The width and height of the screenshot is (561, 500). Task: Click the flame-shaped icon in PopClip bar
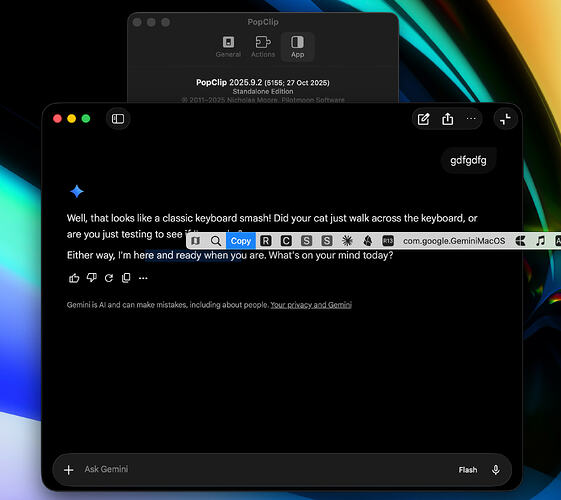coord(367,241)
